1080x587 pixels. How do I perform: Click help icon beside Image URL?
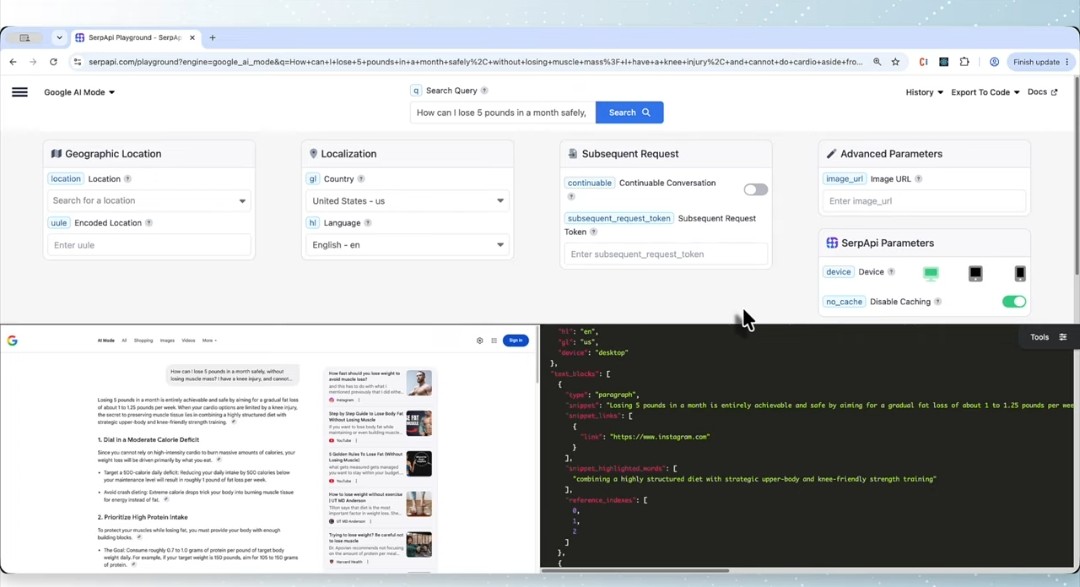(x=918, y=178)
